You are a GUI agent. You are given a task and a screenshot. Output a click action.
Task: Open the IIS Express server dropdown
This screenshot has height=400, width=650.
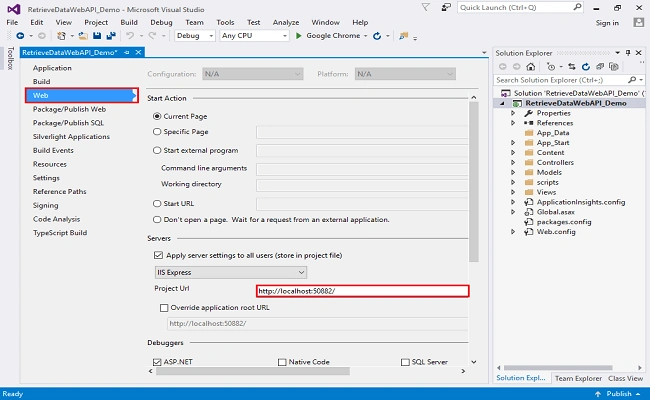tap(230, 272)
